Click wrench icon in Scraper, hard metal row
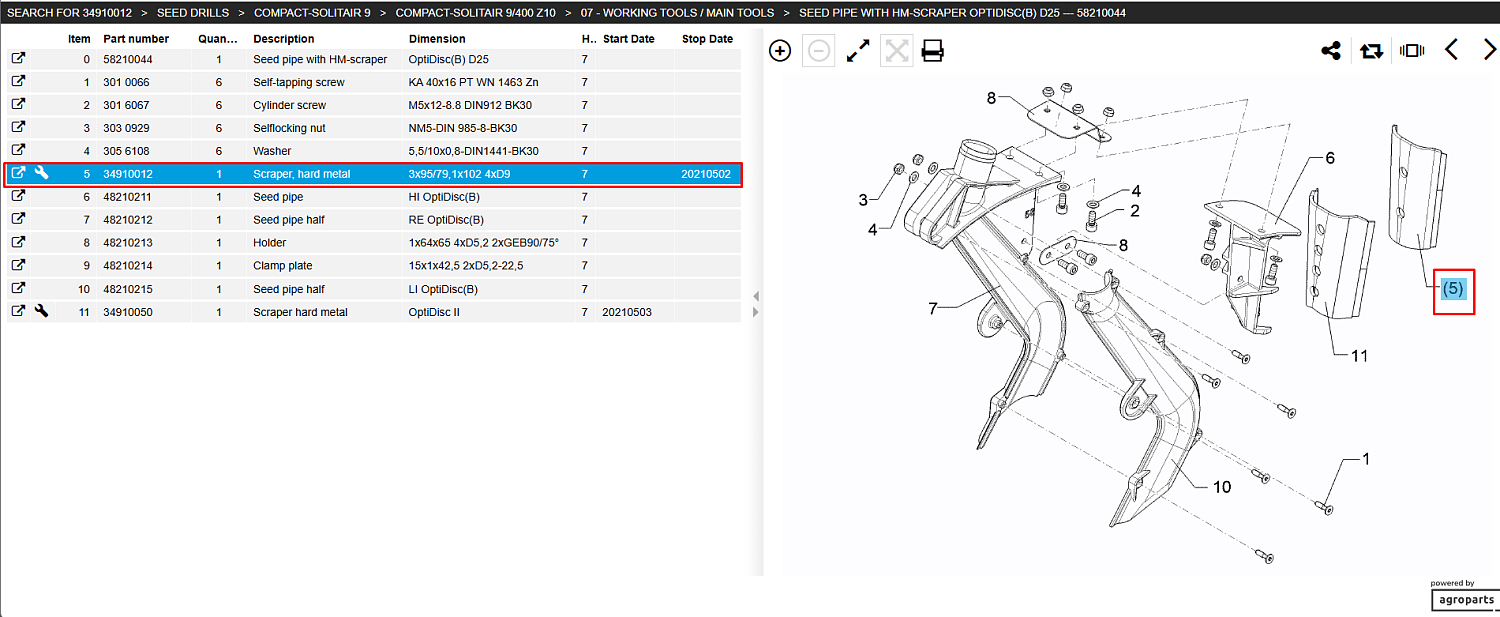The height and width of the screenshot is (617, 1500). pos(41,174)
